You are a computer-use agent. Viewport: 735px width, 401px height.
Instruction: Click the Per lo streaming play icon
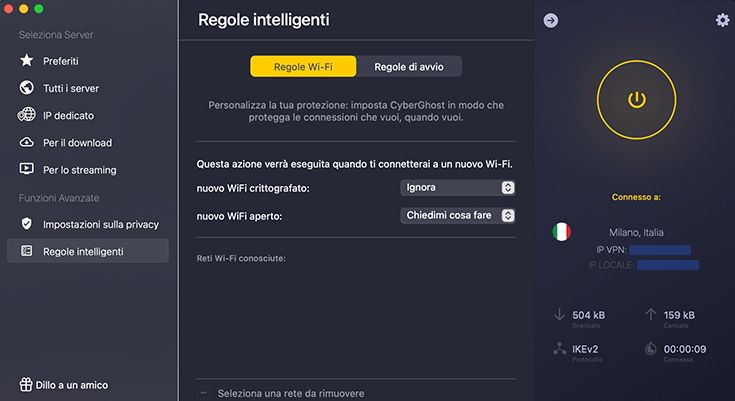27,169
